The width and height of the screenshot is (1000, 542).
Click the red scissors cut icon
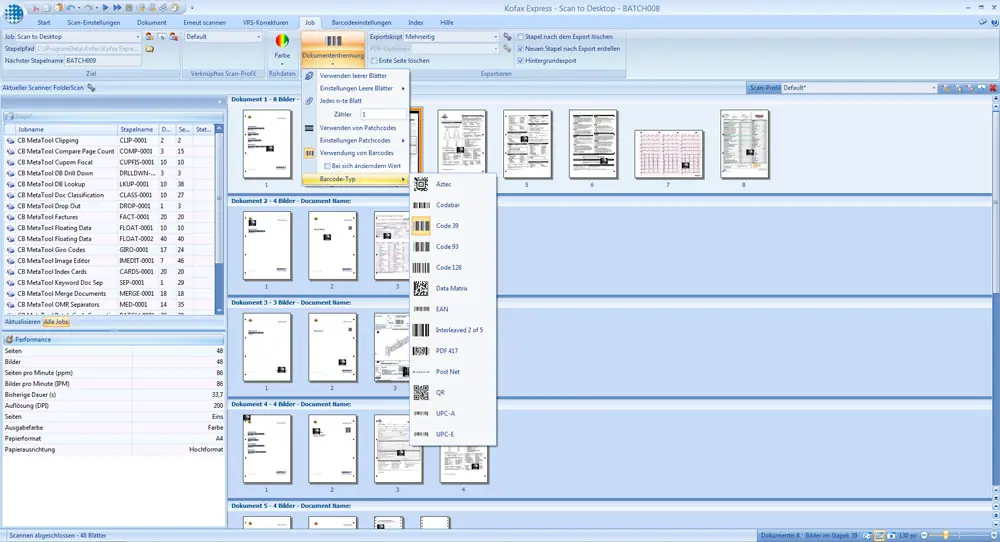pyautogui.click(x=35, y=8)
